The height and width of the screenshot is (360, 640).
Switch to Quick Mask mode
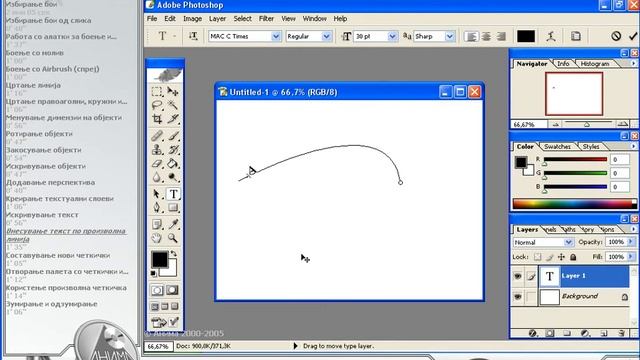click(x=173, y=290)
